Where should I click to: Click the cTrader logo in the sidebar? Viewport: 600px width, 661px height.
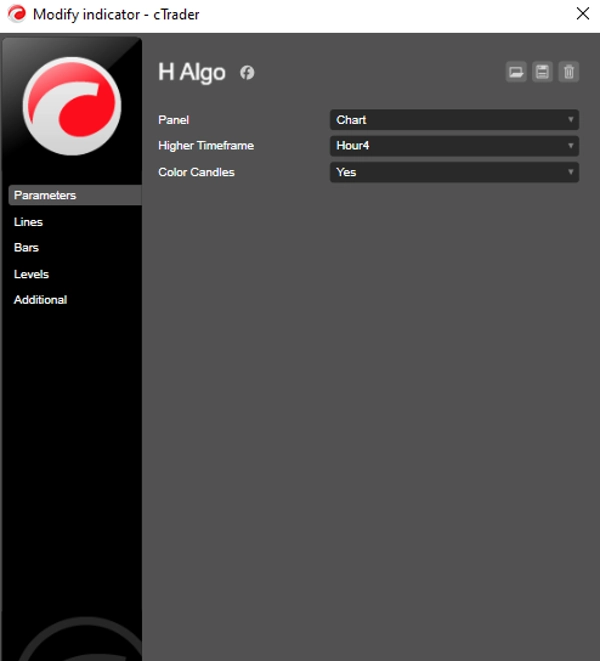click(x=72, y=106)
